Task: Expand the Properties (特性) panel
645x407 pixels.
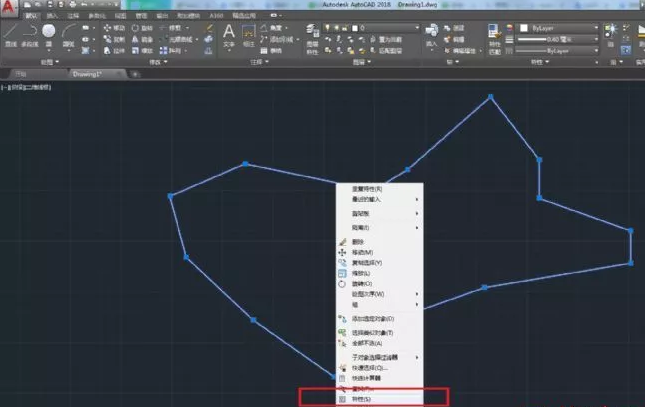Action: click(540, 62)
